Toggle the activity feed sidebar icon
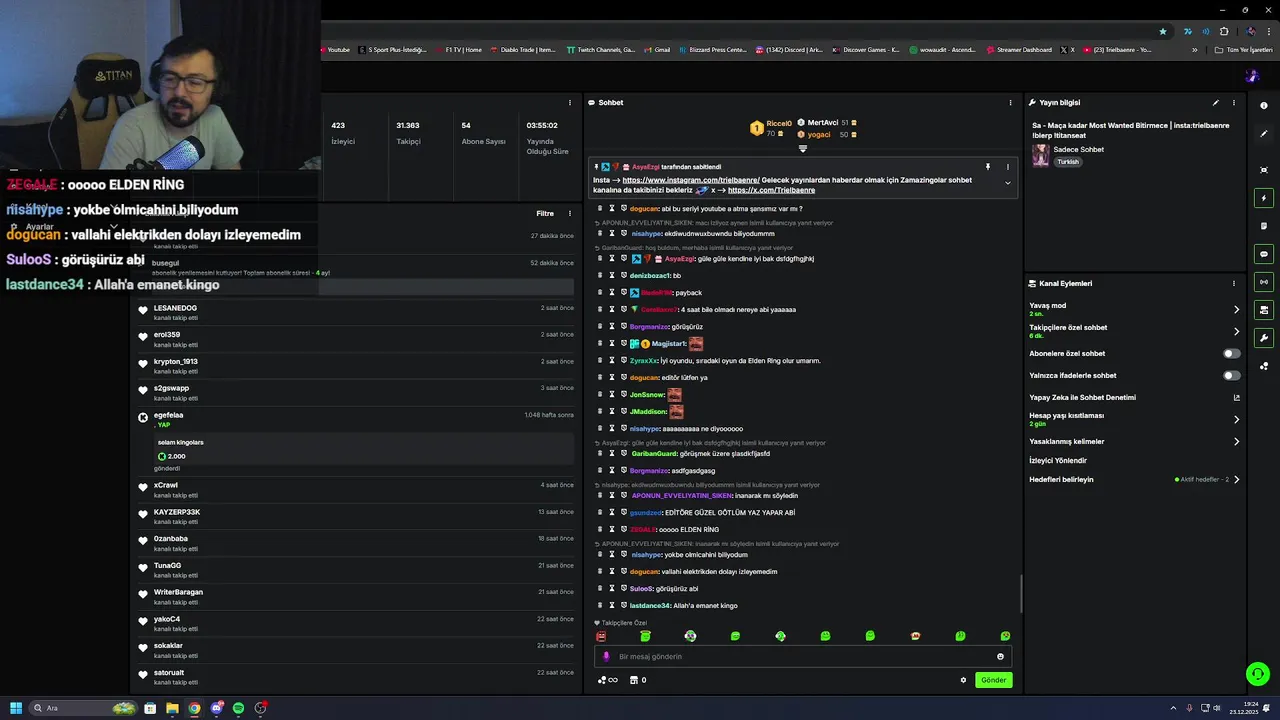The width and height of the screenshot is (1280, 720). [x=1264, y=310]
